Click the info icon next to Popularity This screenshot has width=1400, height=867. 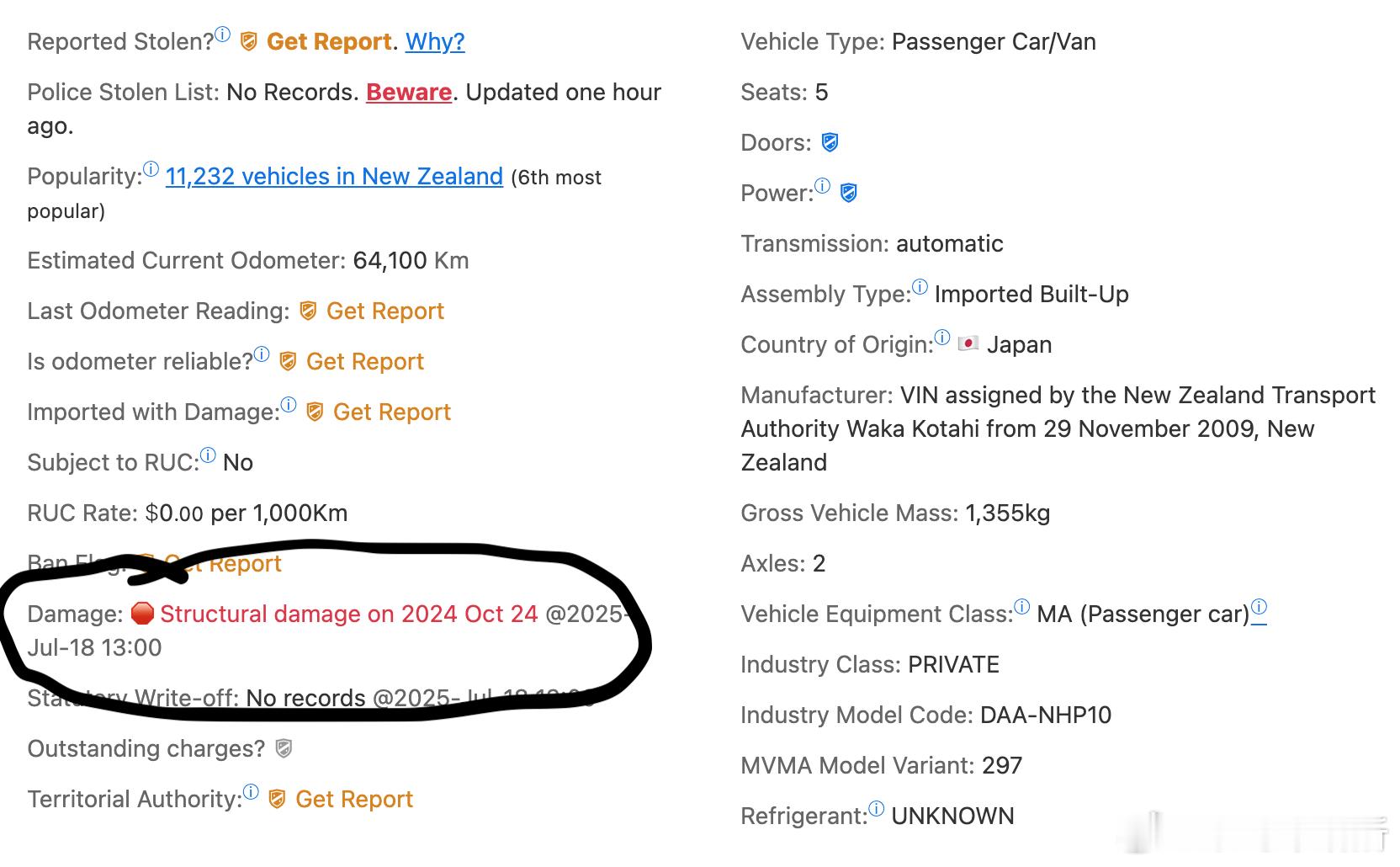pyautogui.click(x=151, y=169)
